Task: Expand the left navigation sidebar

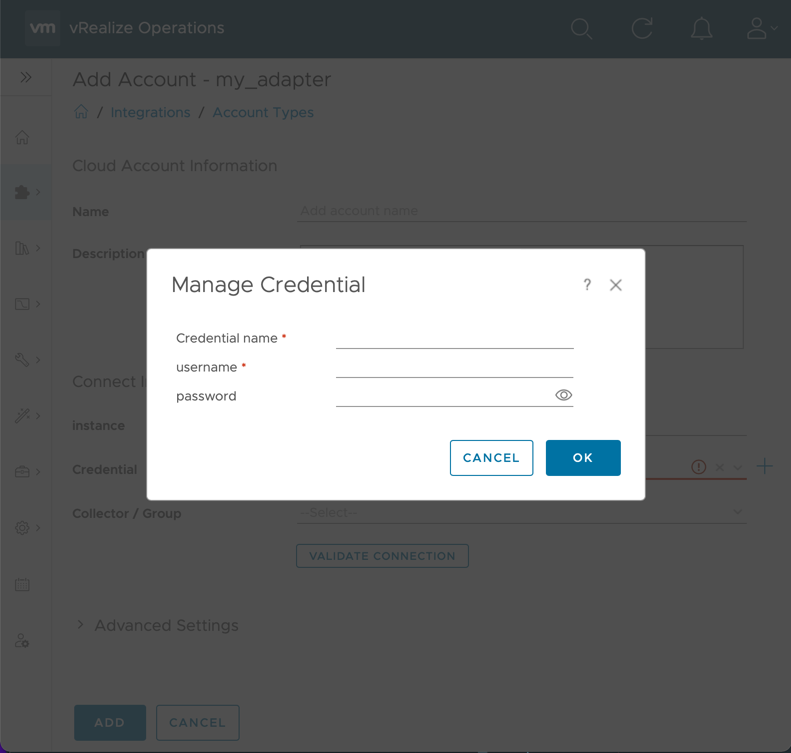Action: click(26, 77)
